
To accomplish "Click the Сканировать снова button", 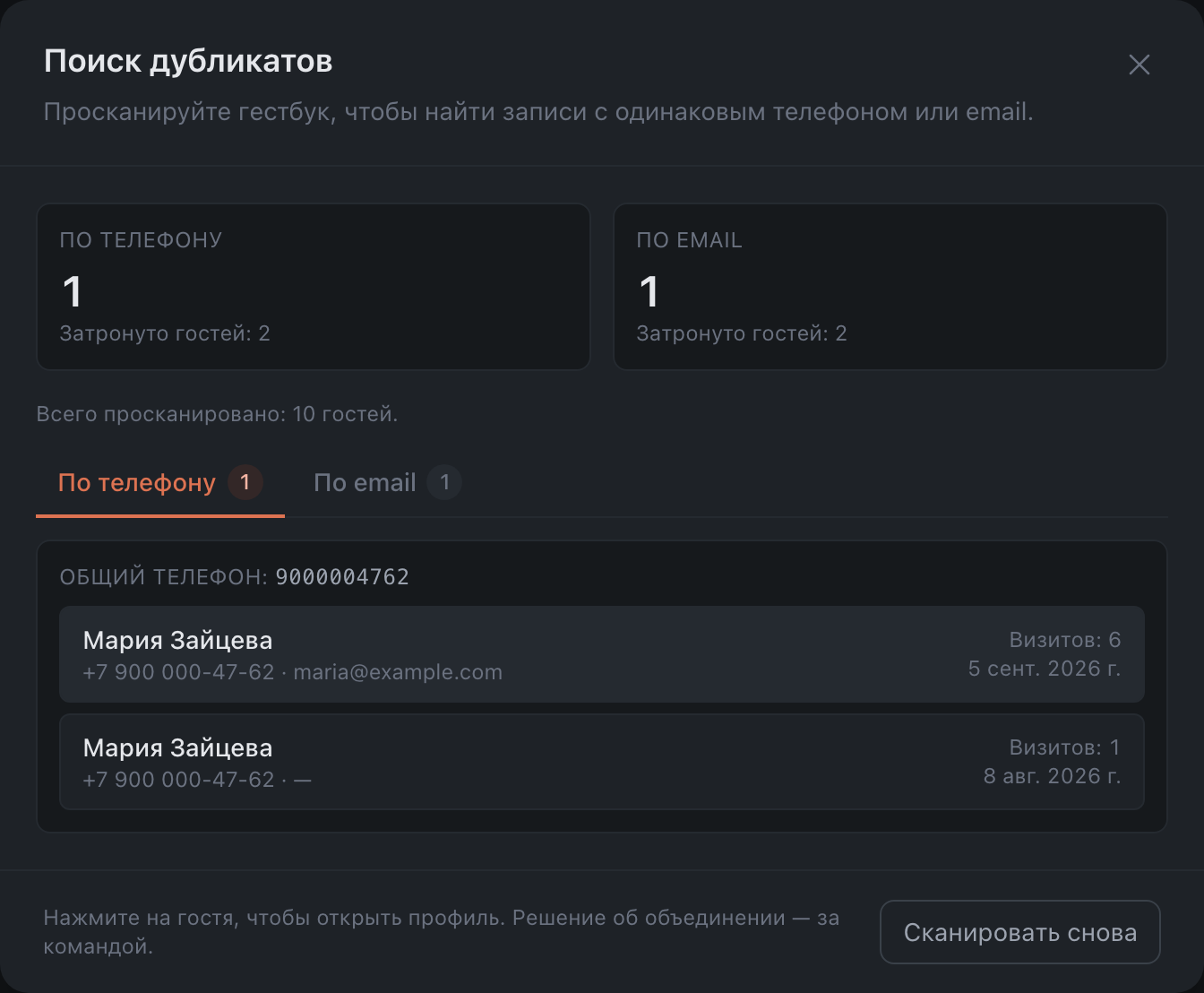I will point(1020,932).
